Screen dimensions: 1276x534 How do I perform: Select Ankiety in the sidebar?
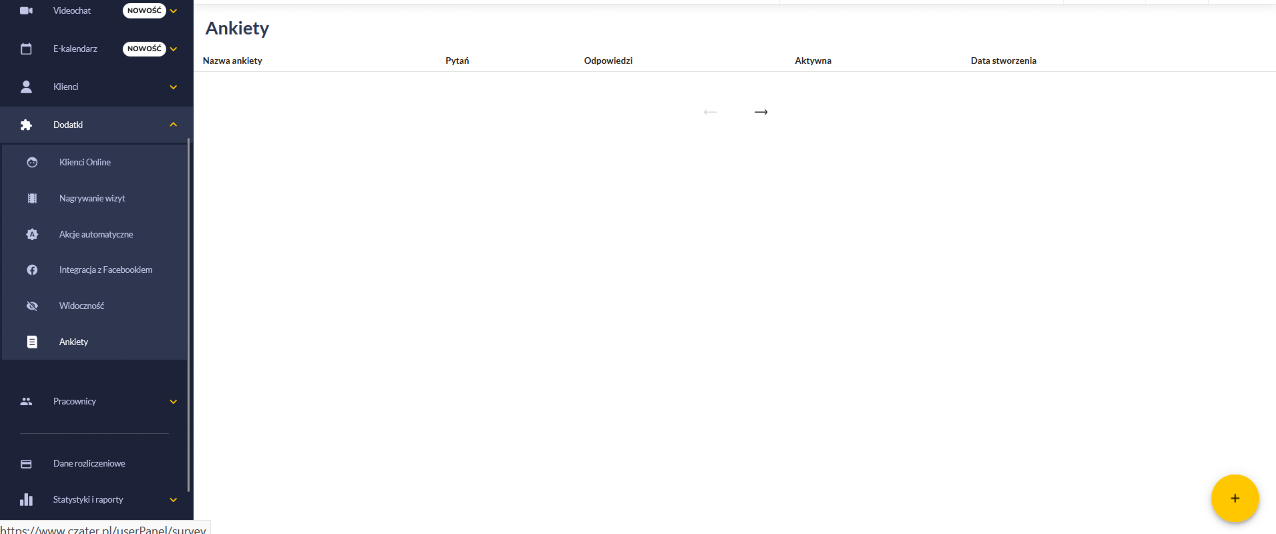click(x=74, y=342)
